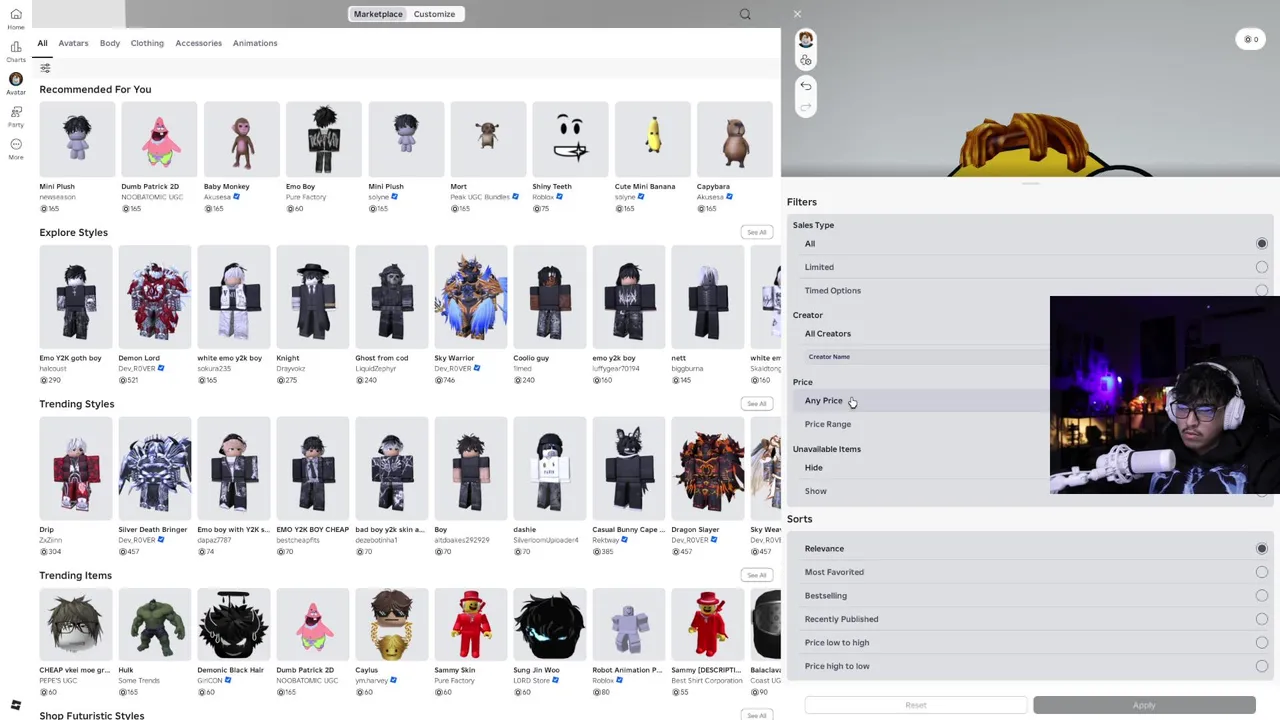This screenshot has height=720, width=1280.
Task: Click the Apply filters button
Action: pos(1144,705)
